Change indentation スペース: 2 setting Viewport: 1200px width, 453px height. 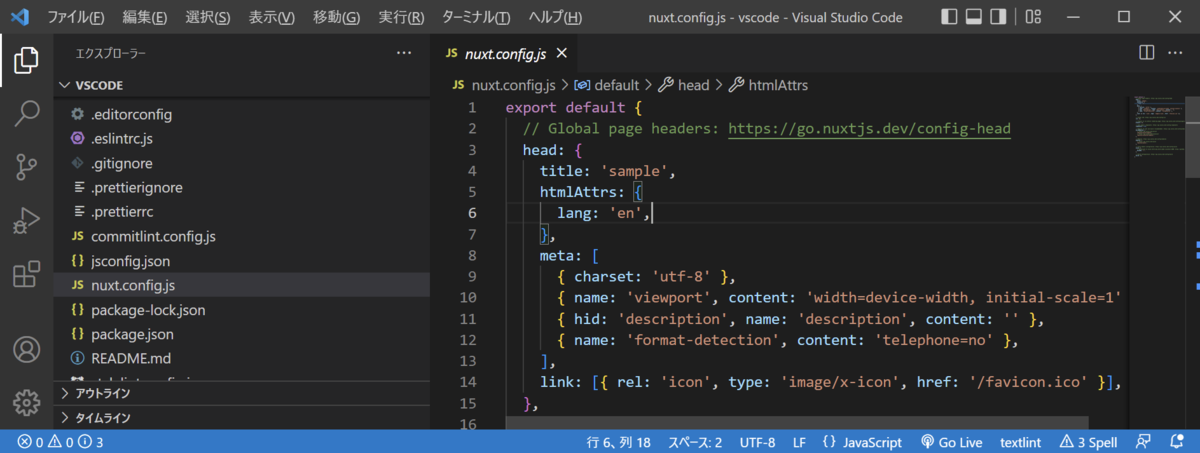pyautogui.click(x=695, y=442)
